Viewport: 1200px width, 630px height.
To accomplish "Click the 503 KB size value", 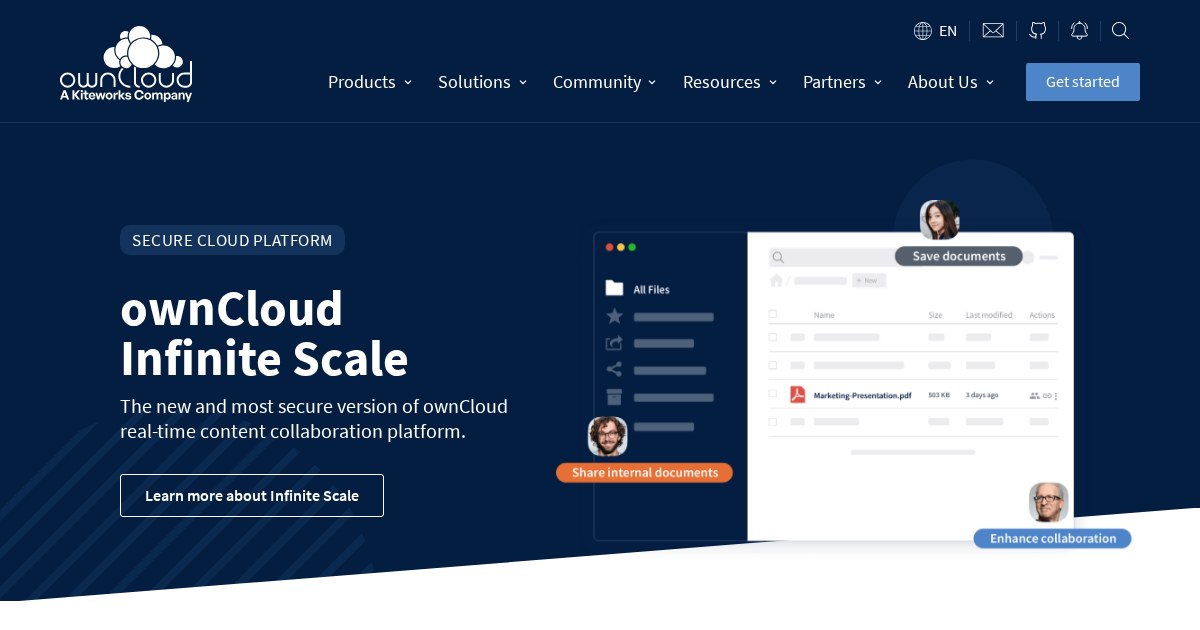I will 939,395.
